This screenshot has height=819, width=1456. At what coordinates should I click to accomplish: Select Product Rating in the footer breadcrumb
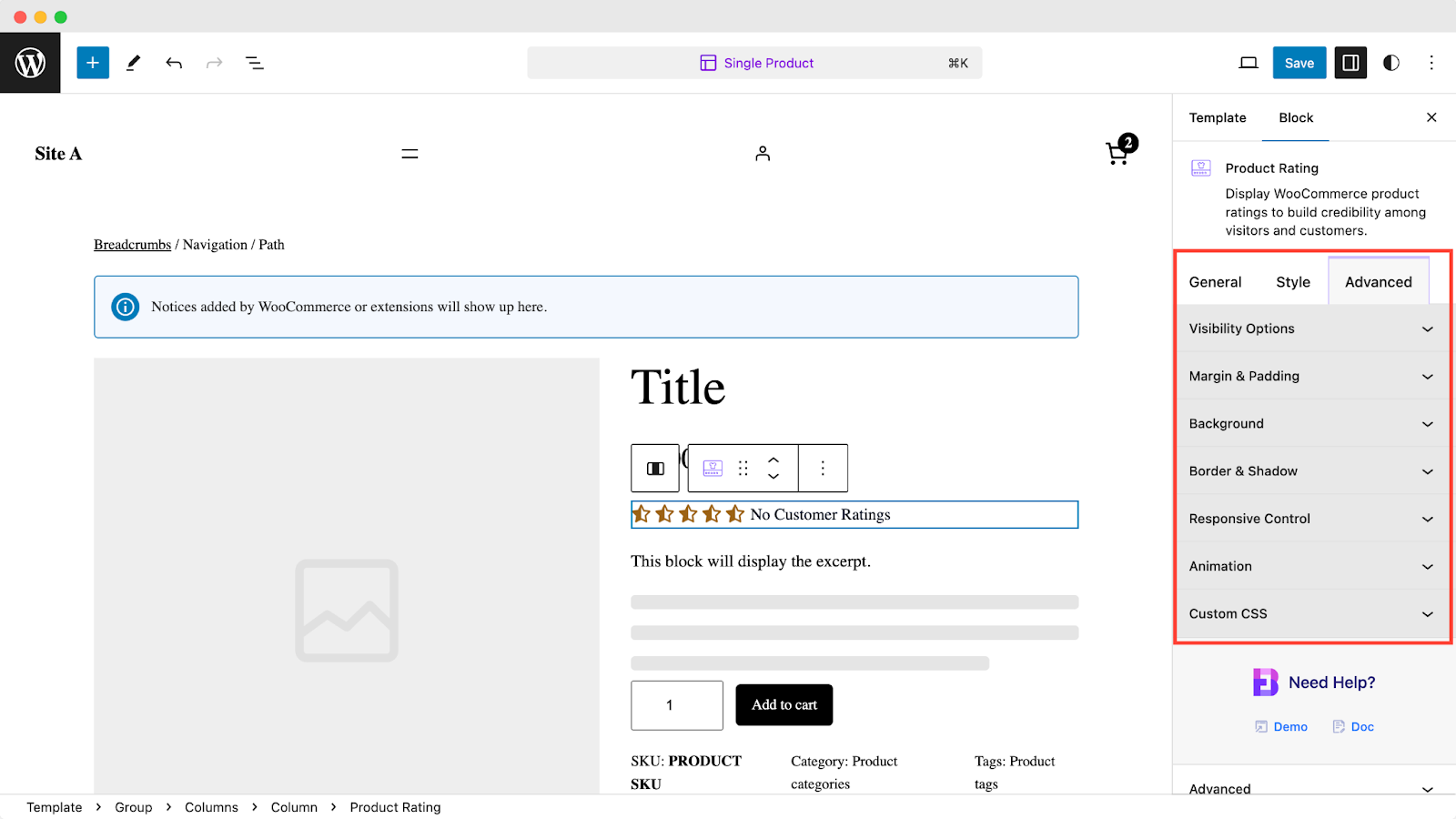pyautogui.click(x=395, y=807)
